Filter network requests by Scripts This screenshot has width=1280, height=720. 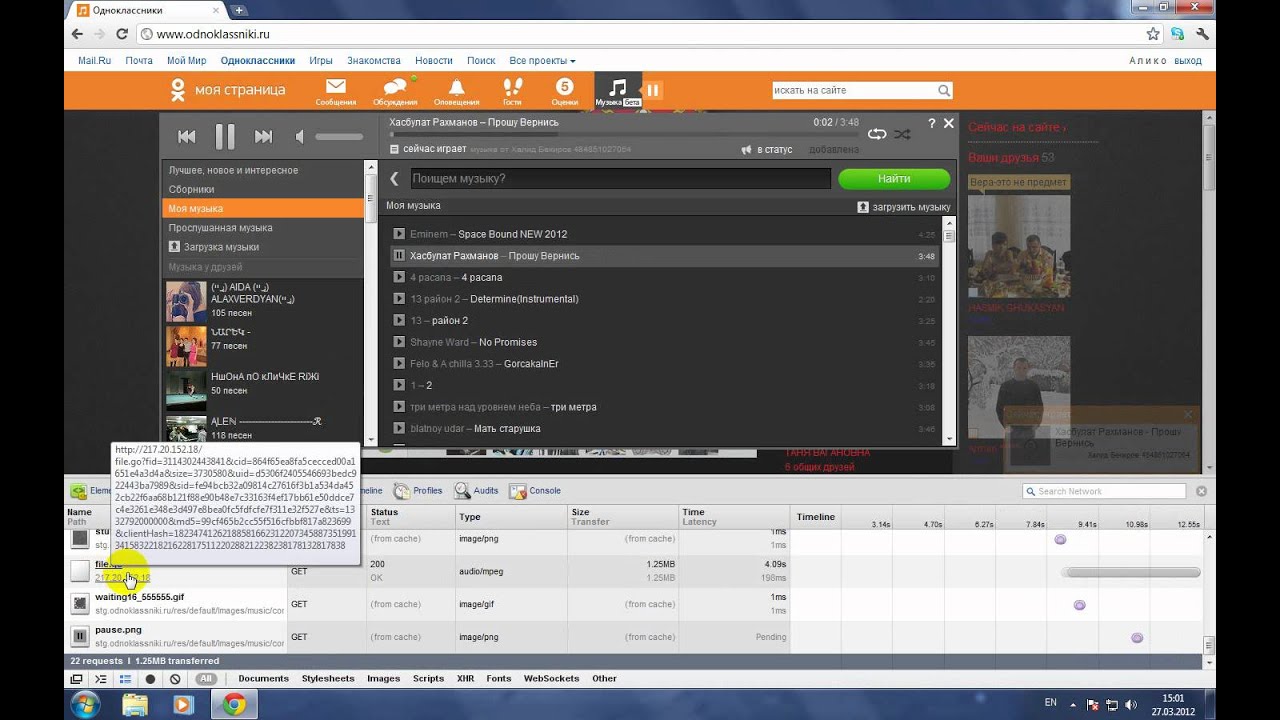428,679
